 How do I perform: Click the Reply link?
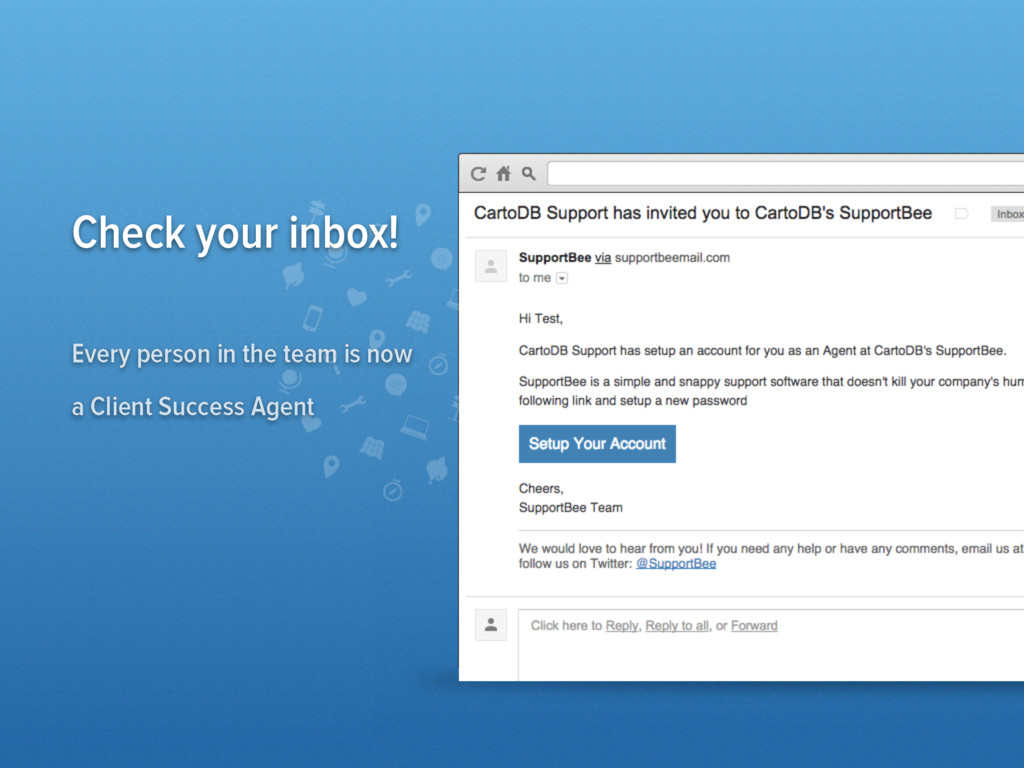(622, 626)
